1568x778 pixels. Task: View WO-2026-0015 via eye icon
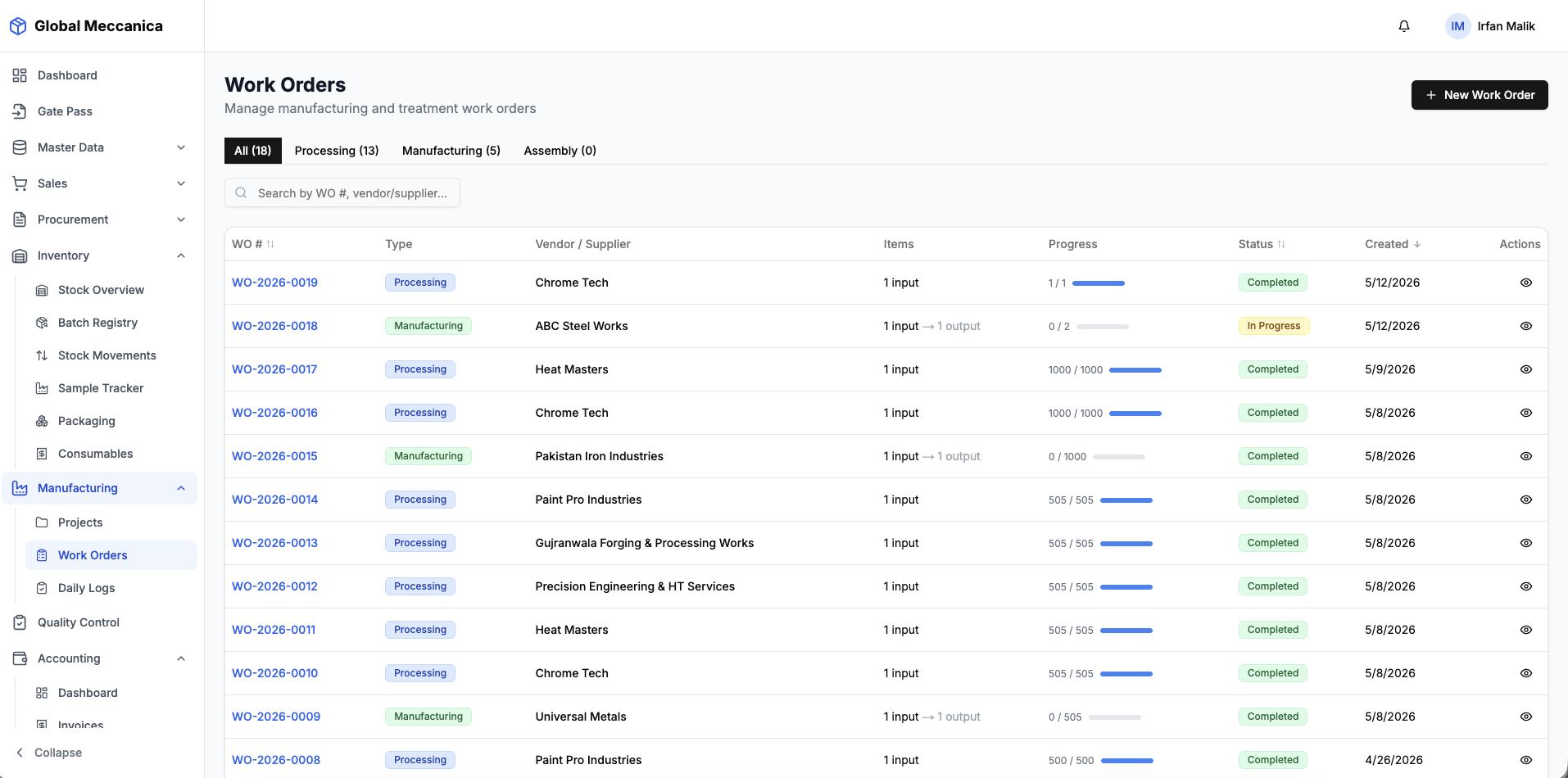point(1525,456)
